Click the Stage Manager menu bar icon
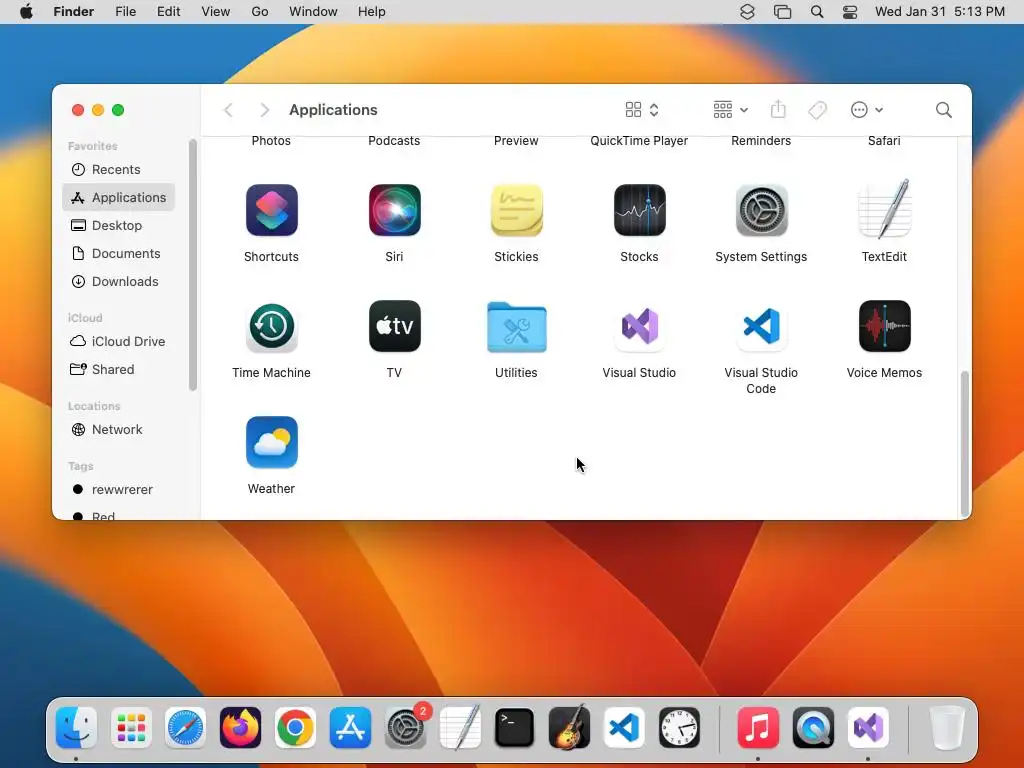This screenshot has width=1024, height=768. (782, 12)
